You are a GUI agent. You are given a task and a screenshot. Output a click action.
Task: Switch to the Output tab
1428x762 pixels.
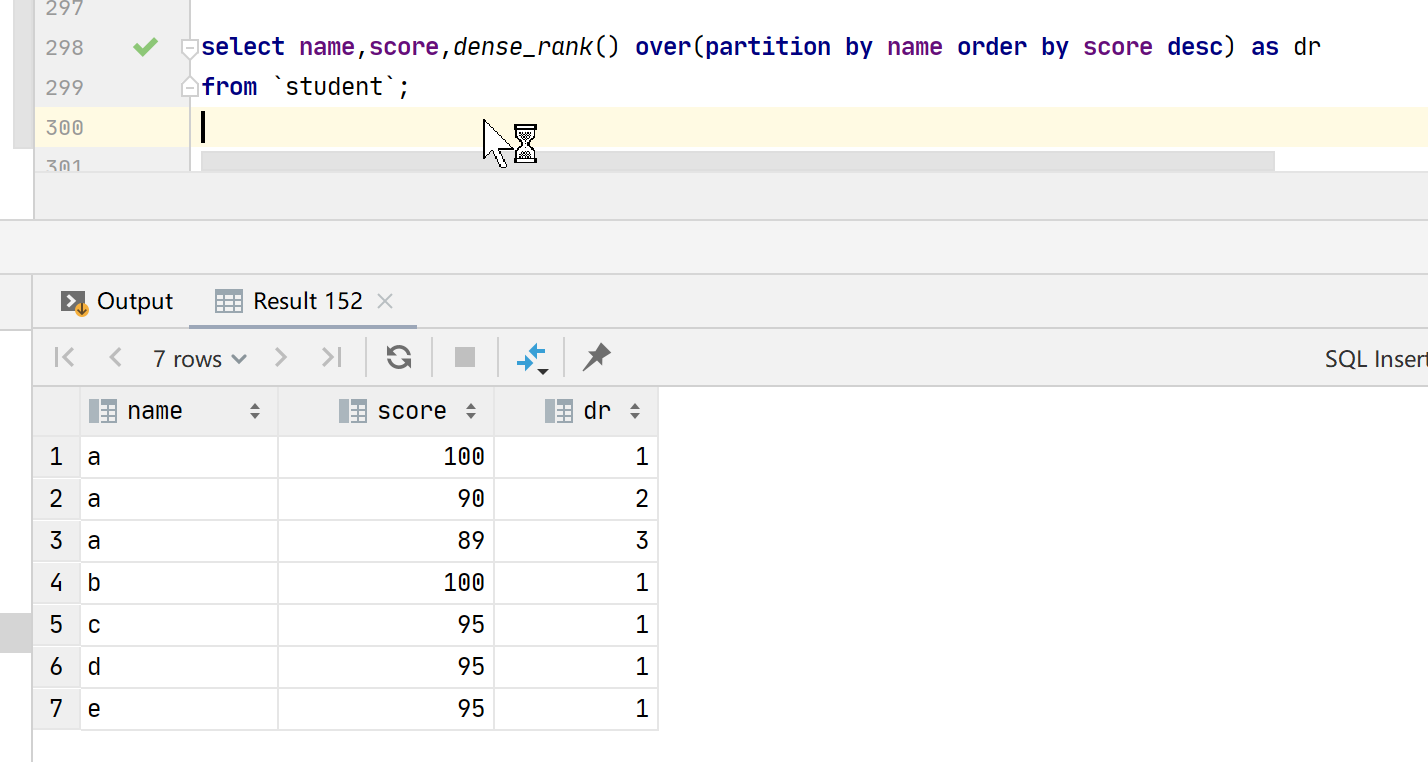click(x=118, y=302)
